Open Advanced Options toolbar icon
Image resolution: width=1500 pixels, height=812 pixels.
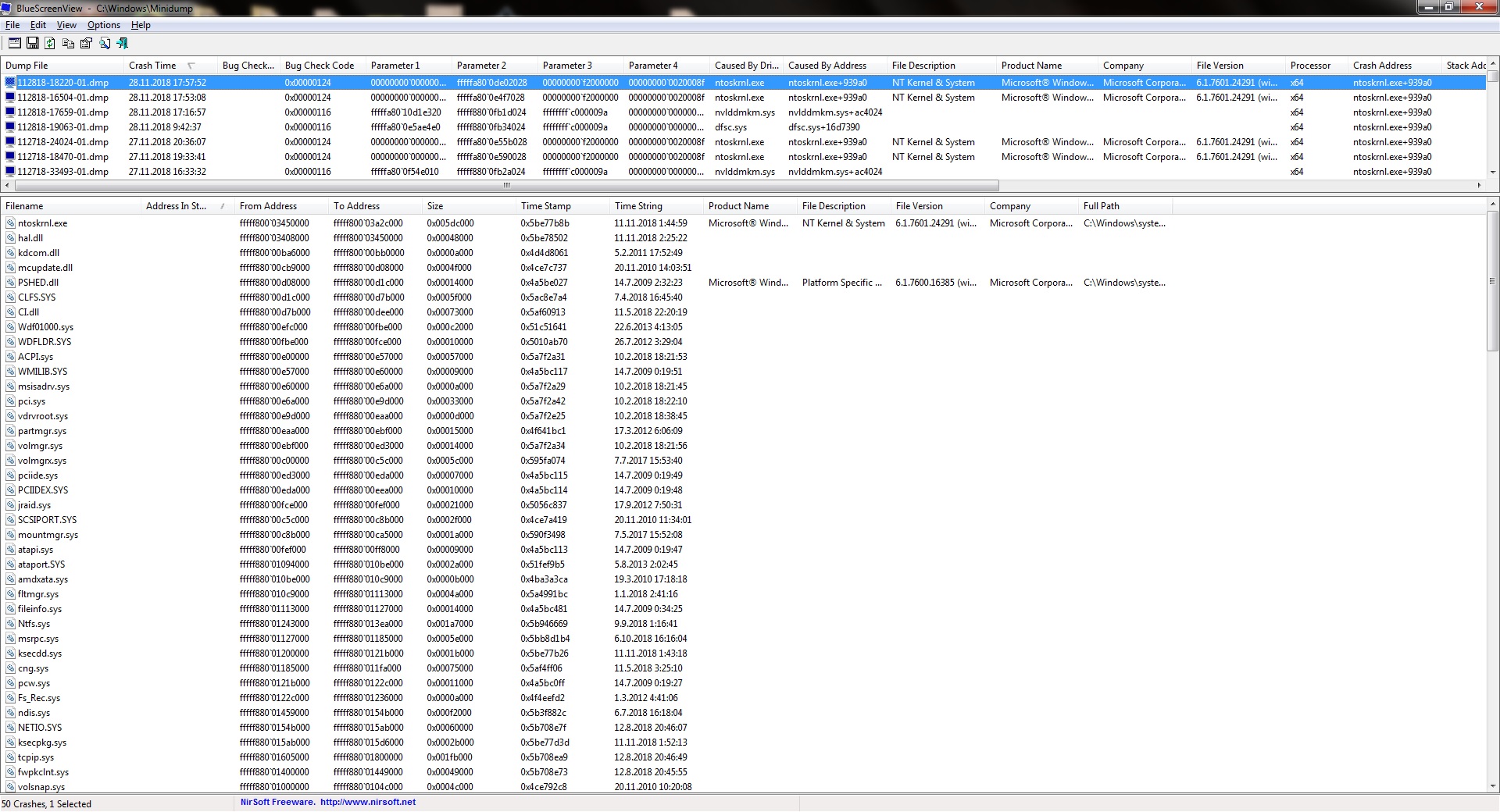14,43
